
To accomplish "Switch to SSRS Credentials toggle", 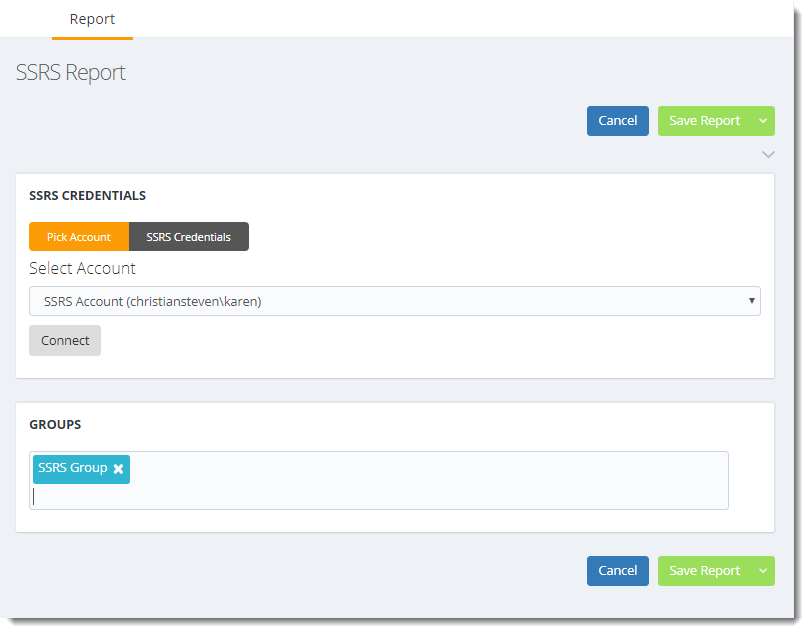I will [188, 237].
